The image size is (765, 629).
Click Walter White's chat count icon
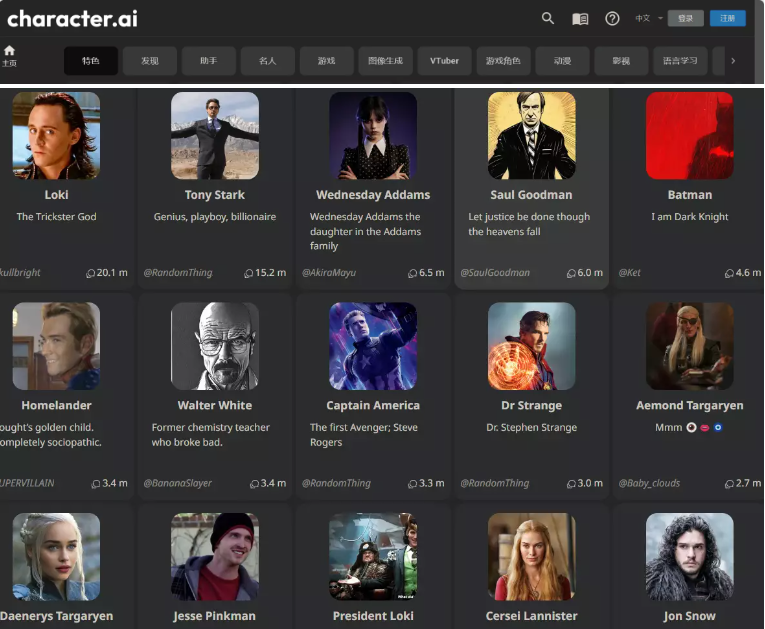[x=253, y=484]
